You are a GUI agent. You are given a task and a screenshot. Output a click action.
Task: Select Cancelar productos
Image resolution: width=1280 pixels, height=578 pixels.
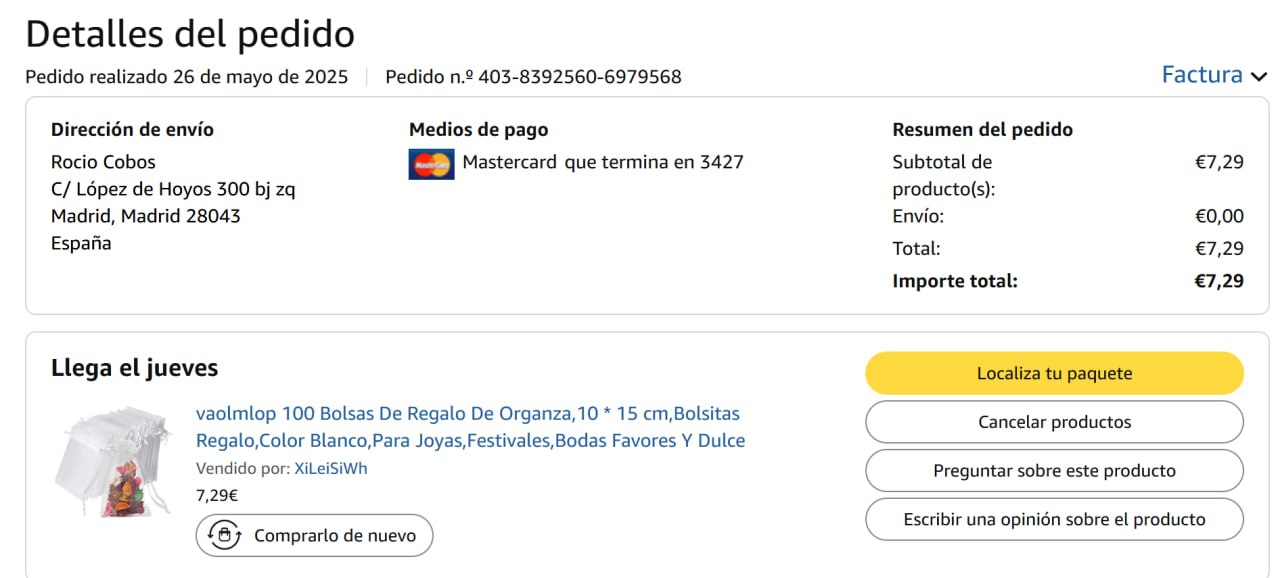tap(1054, 422)
